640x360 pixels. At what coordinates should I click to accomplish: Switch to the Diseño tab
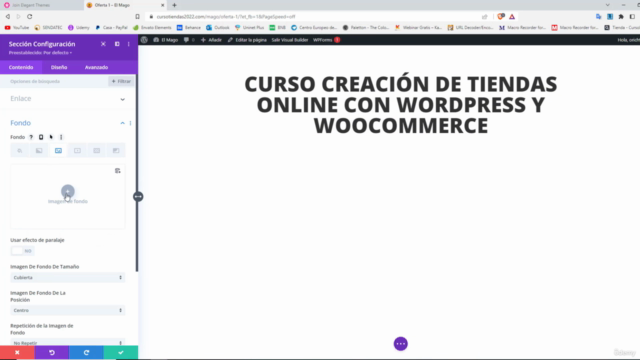pos(59,67)
